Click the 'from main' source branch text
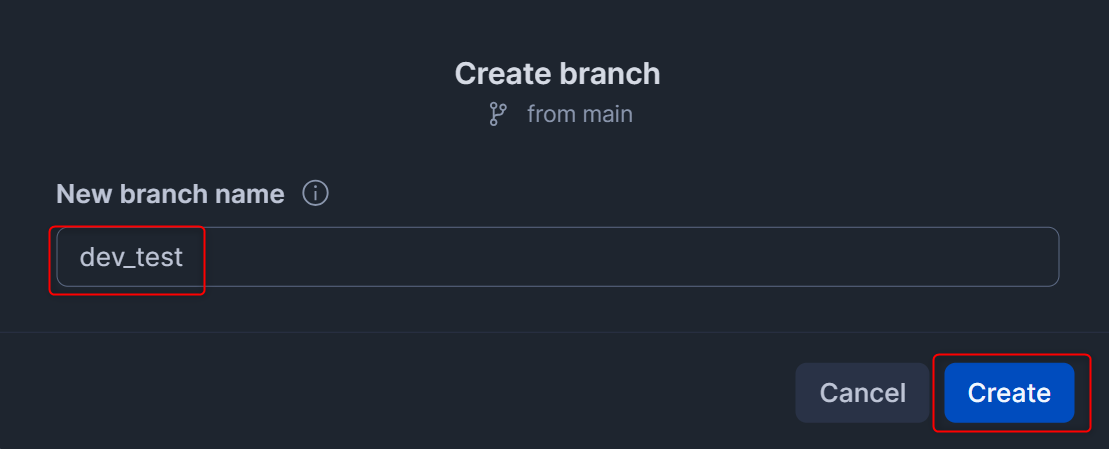 coord(579,114)
